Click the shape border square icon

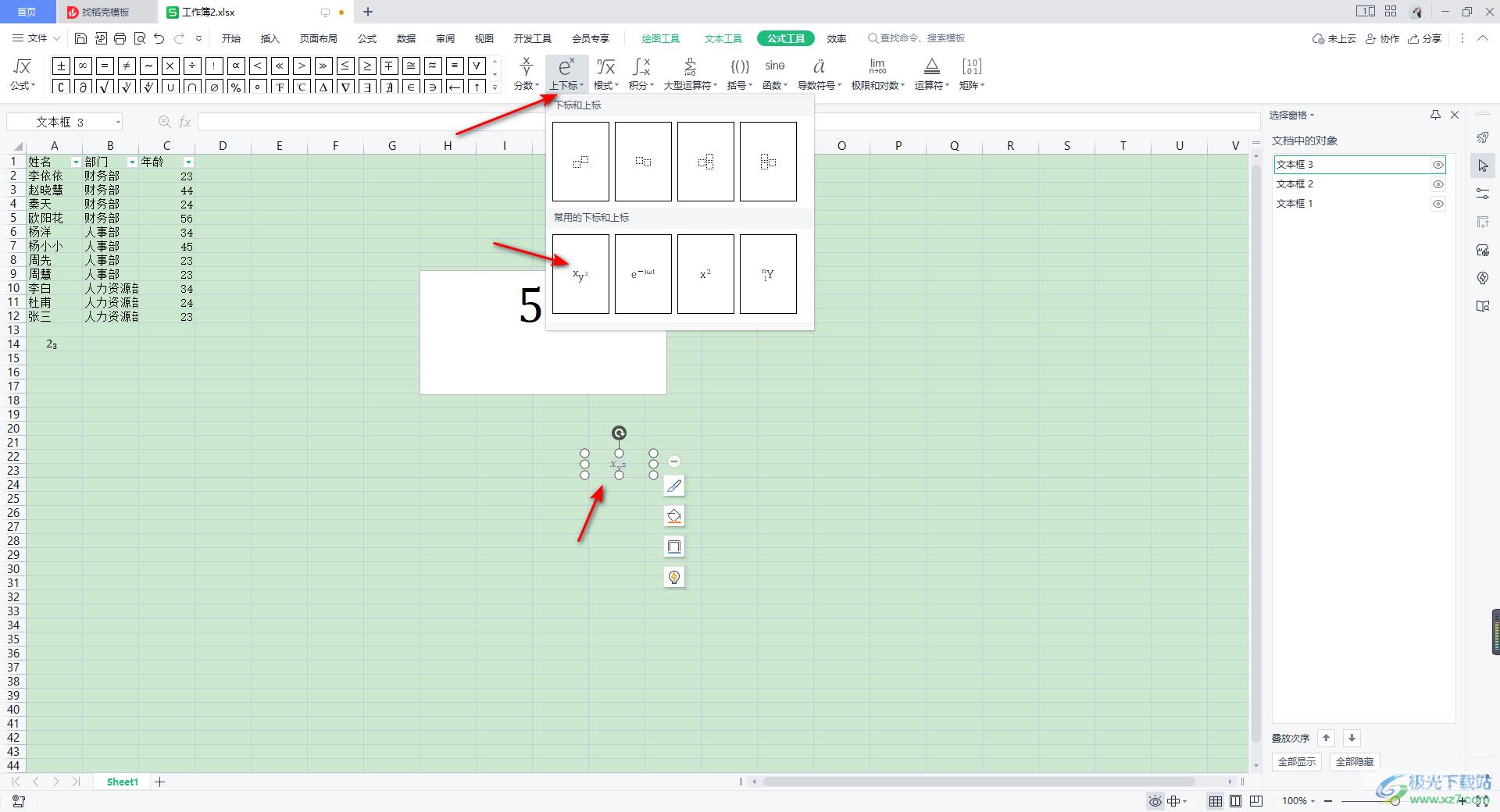674,547
